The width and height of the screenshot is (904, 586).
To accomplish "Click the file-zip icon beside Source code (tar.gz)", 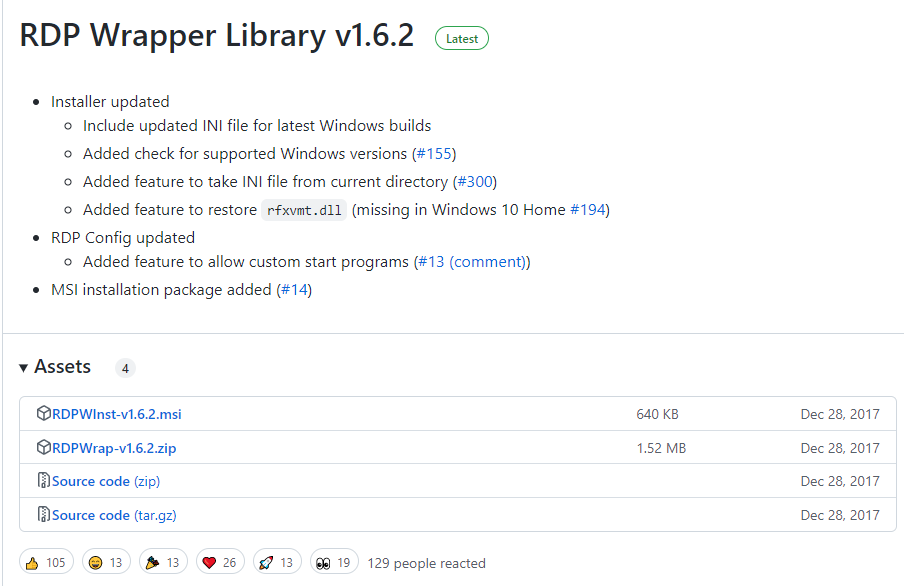I will point(44,514).
